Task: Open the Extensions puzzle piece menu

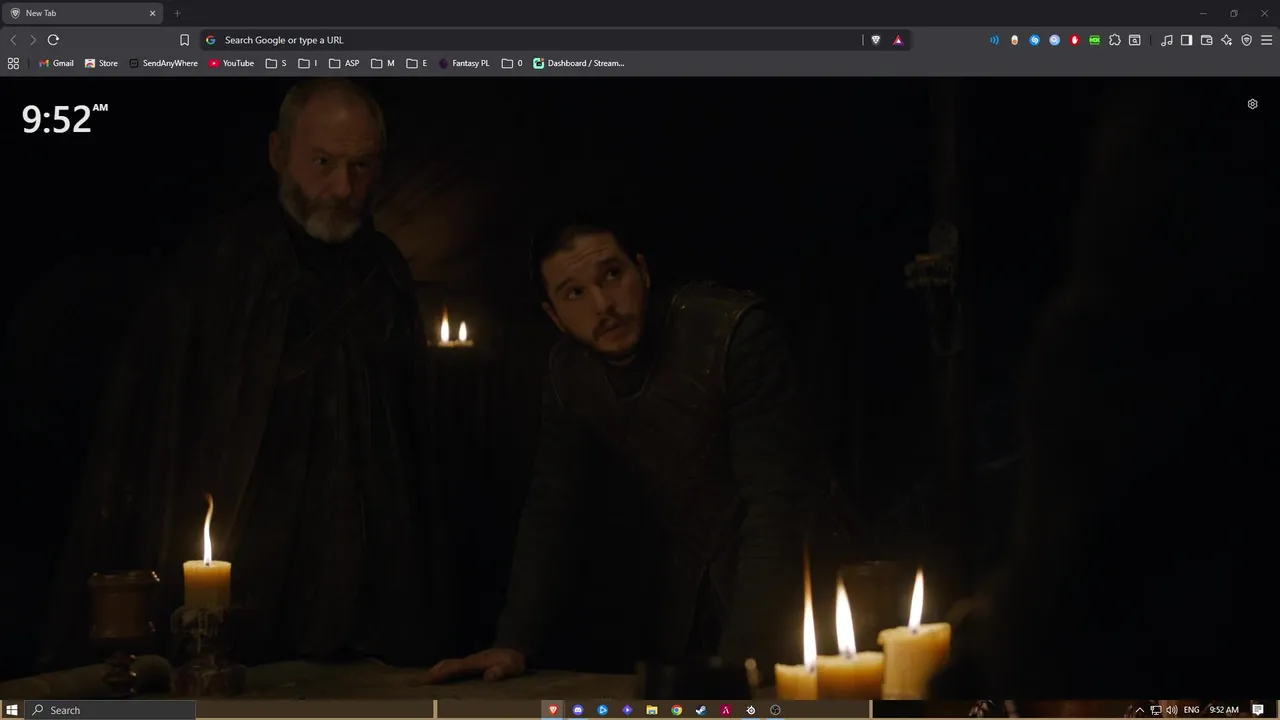Action: 1115,40
